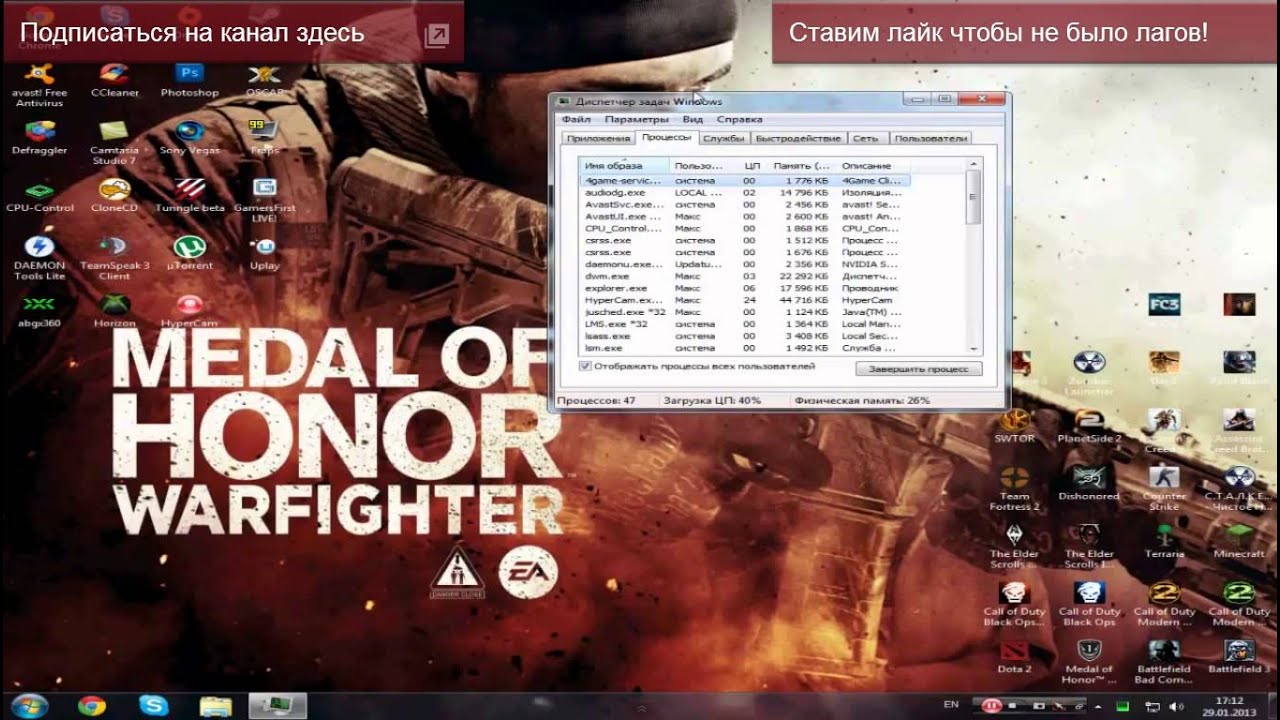Switch to the Приложения tab
The width and height of the screenshot is (1280, 720).
[598, 138]
